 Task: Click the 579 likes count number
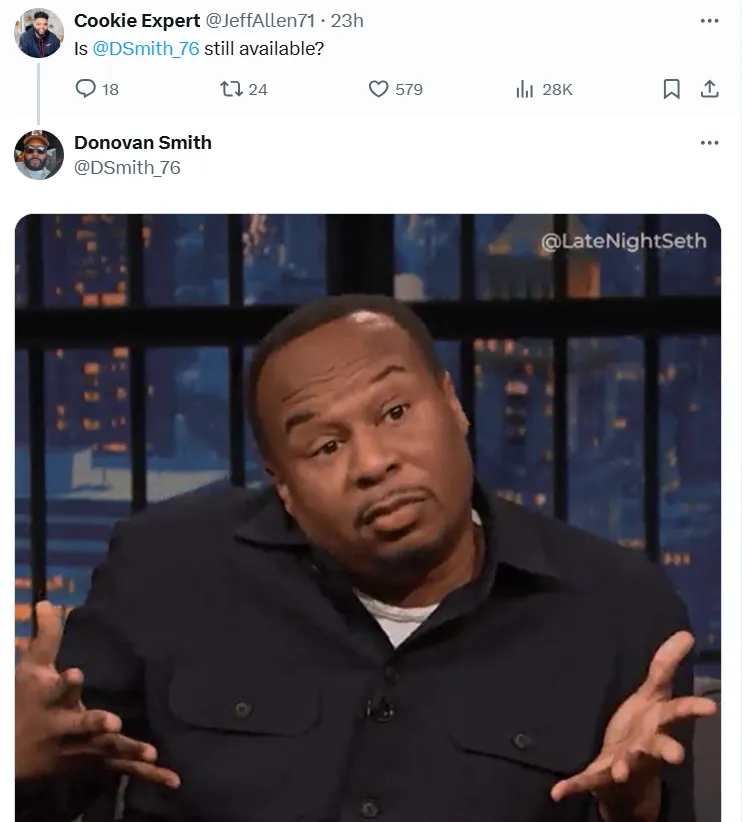[409, 90]
